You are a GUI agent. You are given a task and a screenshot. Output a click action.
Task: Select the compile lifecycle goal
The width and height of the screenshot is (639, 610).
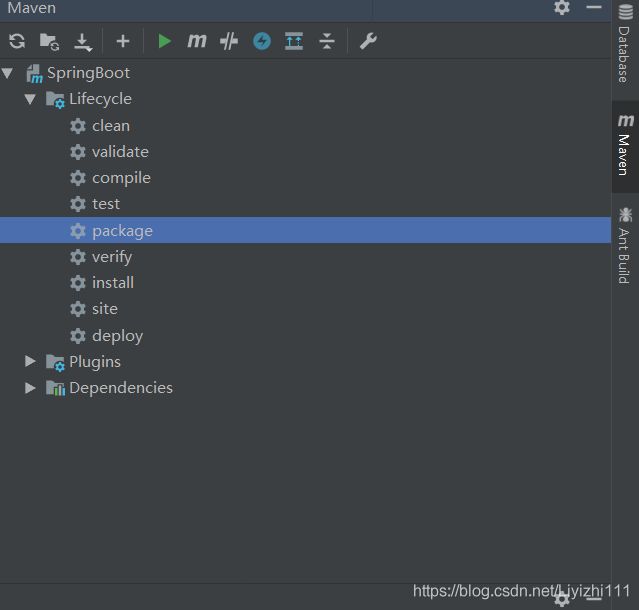[121, 178]
